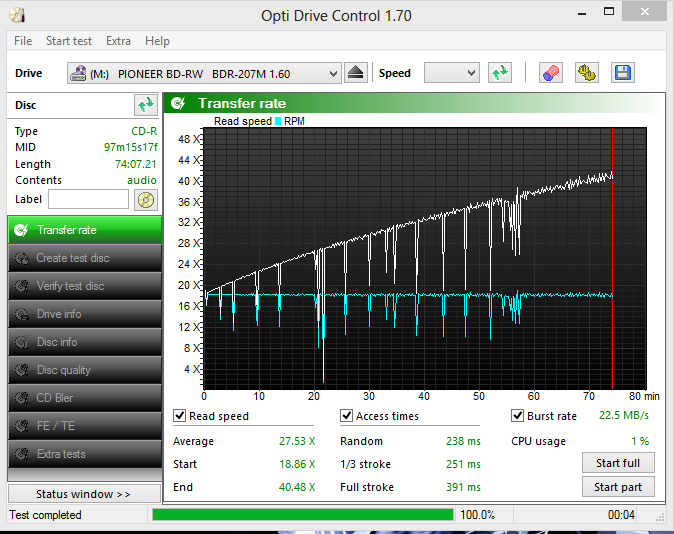This screenshot has height=534, width=674.
Task: Click the average value 27.53 X
Action: pos(297,441)
